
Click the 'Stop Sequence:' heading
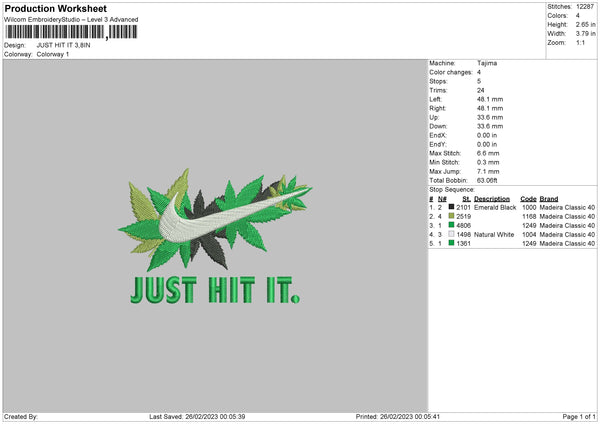click(x=452, y=190)
